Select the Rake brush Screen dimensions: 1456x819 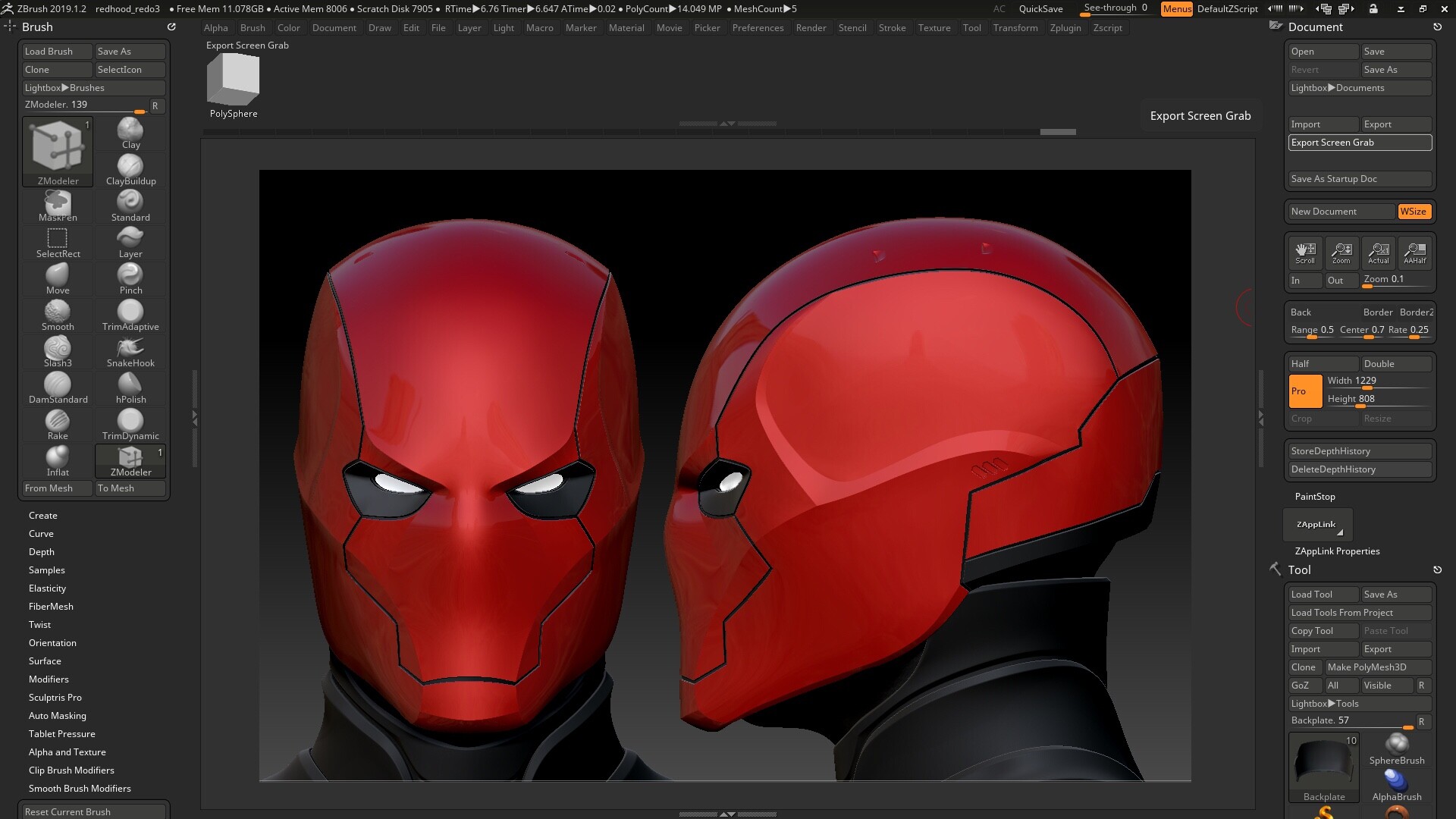pyautogui.click(x=58, y=425)
